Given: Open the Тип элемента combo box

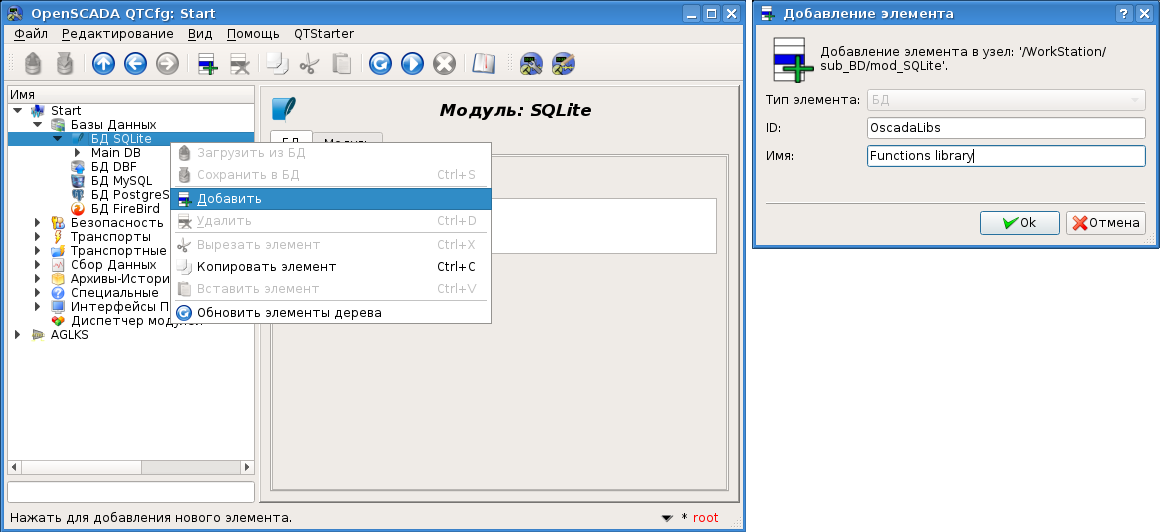Looking at the screenshot, I should [x=1005, y=100].
